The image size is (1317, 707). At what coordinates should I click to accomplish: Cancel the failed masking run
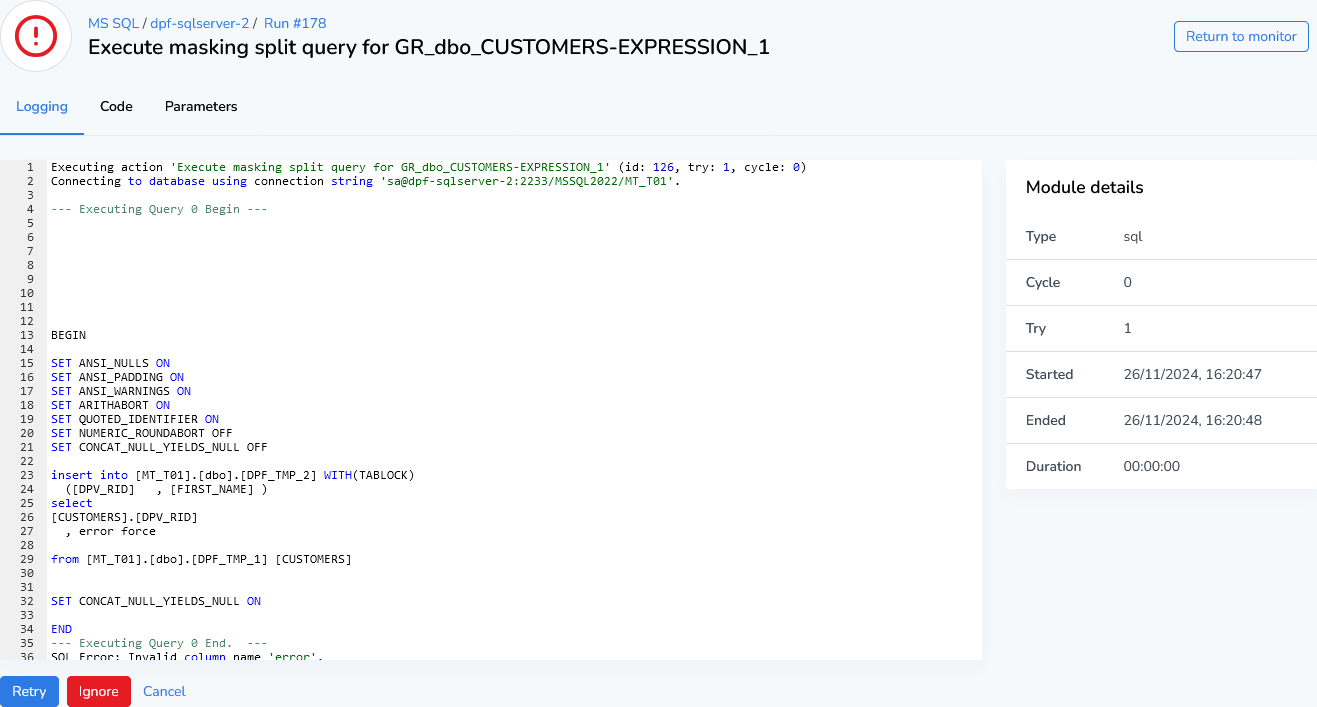(x=163, y=691)
